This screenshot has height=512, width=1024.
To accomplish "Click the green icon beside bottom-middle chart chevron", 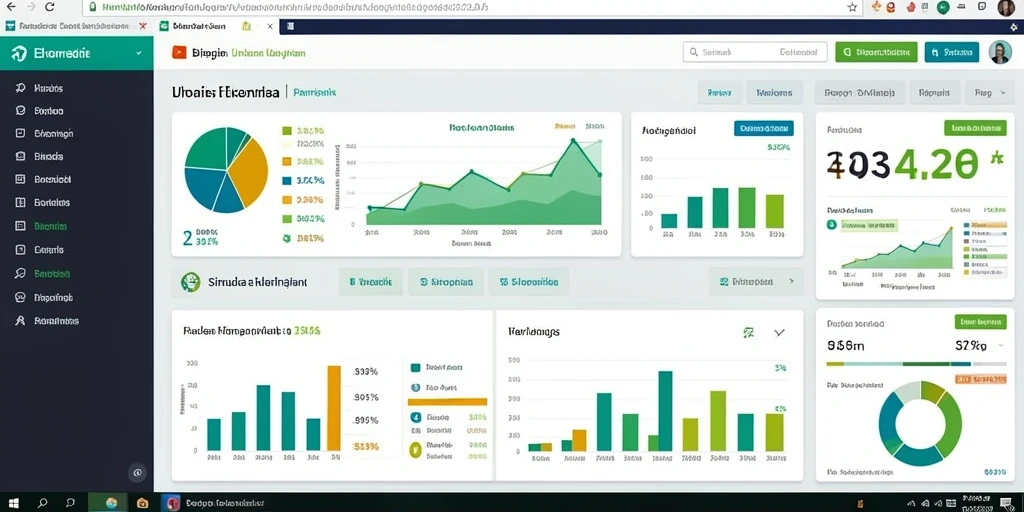I will (x=749, y=332).
